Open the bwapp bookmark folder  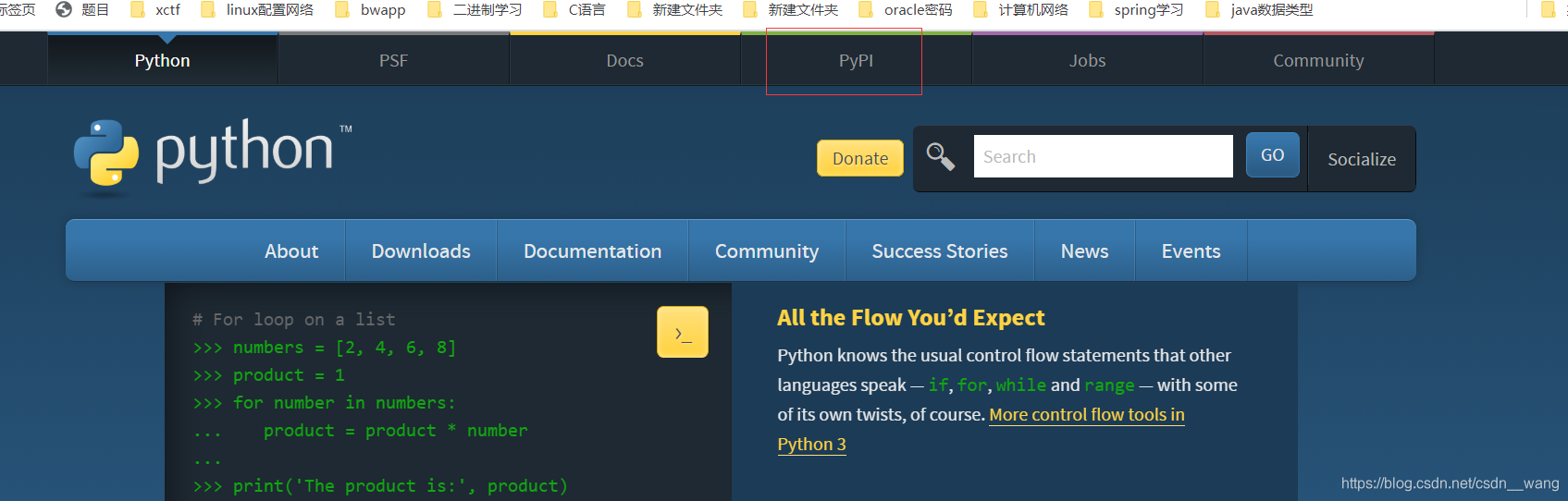coord(370,10)
